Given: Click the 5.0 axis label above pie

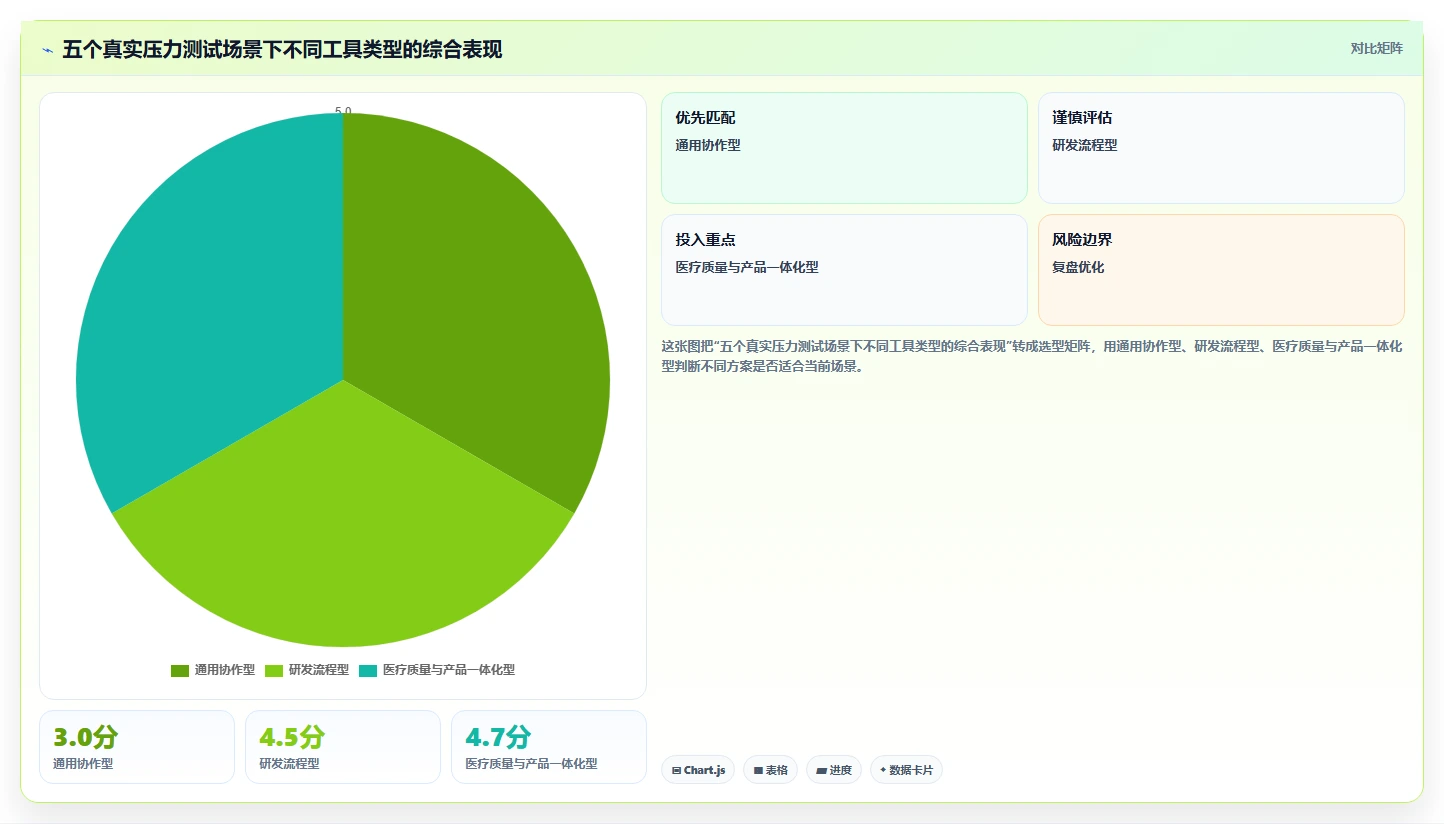Looking at the screenshot, I should click(343, 112).
